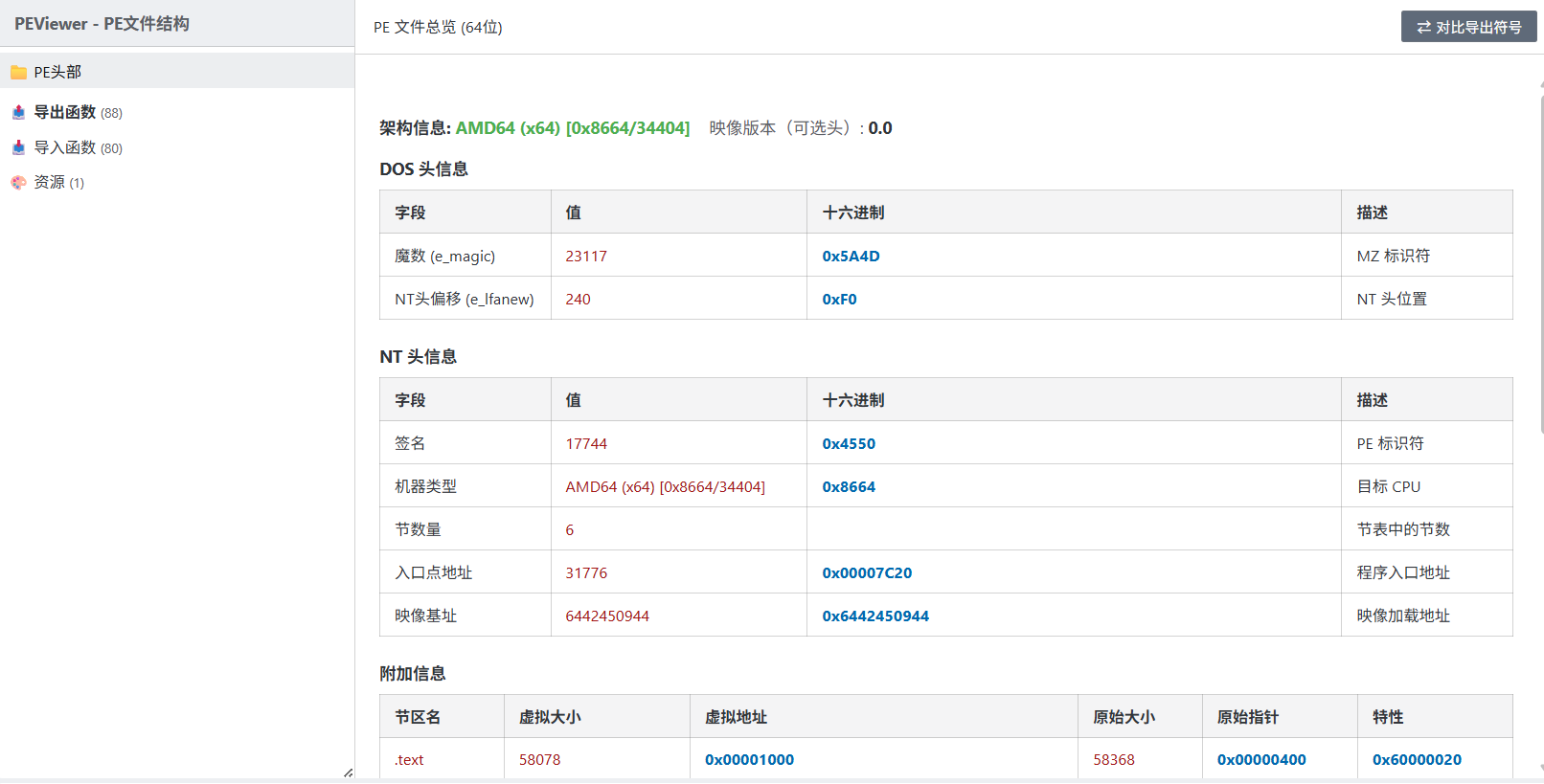
Task: Click the value 31776
Action: click(x=586, y=572)
